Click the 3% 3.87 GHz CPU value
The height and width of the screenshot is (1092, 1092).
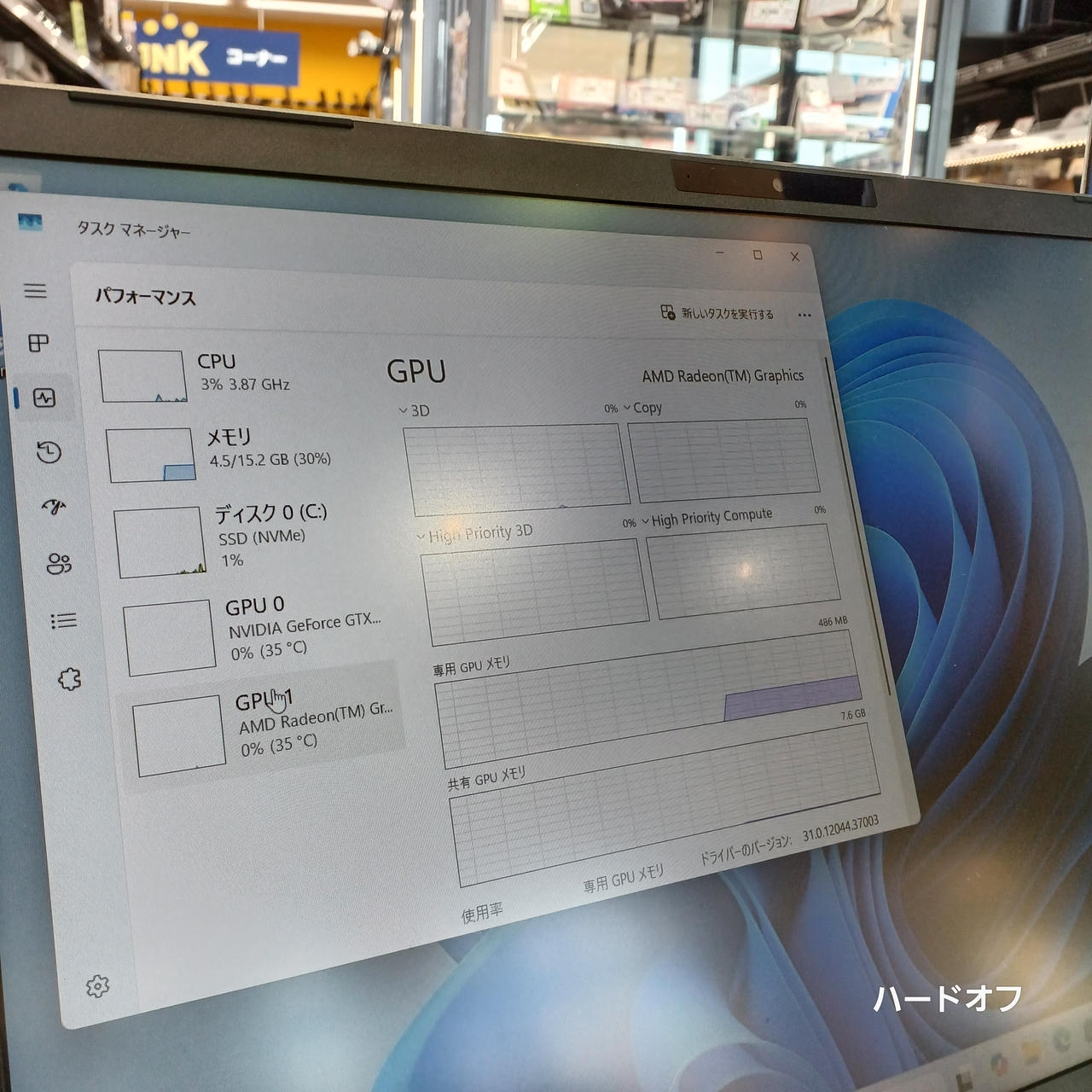pyautogui.click(x=245, y=385)
